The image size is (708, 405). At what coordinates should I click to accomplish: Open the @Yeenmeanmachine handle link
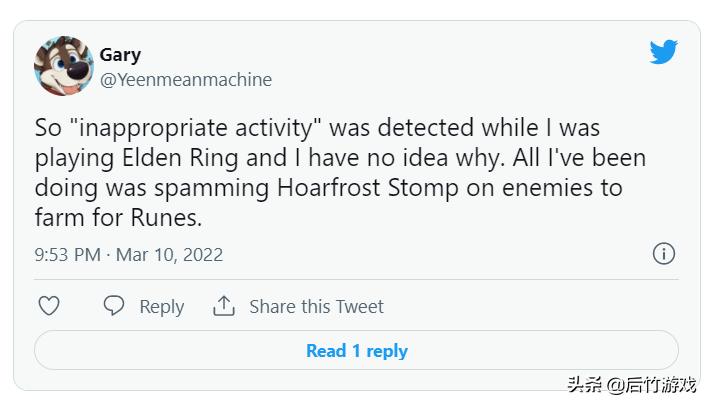[x=185, y=80]
